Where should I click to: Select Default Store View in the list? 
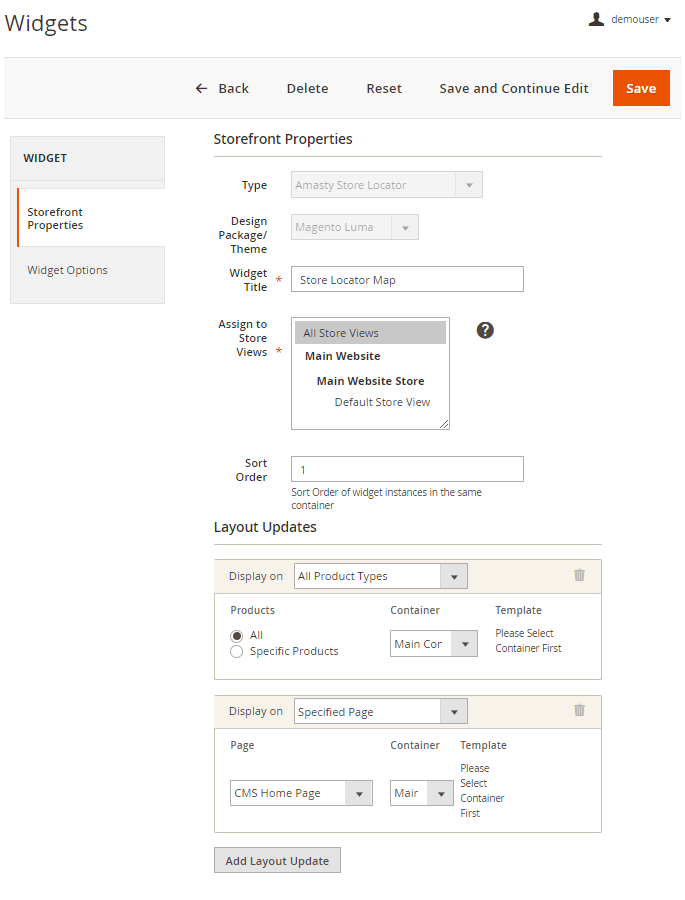point(382,402)
